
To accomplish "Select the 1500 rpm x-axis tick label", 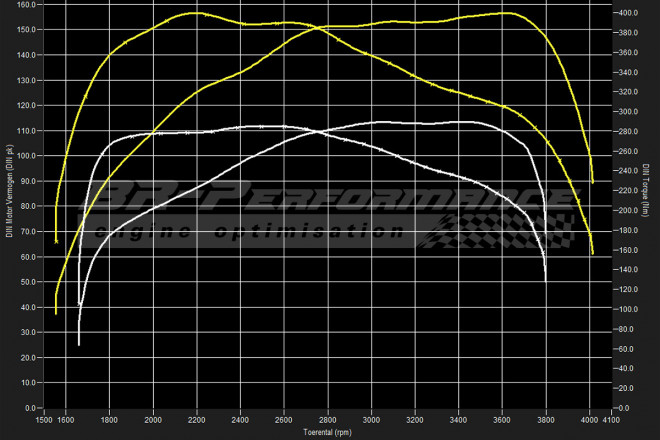I will (x=46, y=420).
